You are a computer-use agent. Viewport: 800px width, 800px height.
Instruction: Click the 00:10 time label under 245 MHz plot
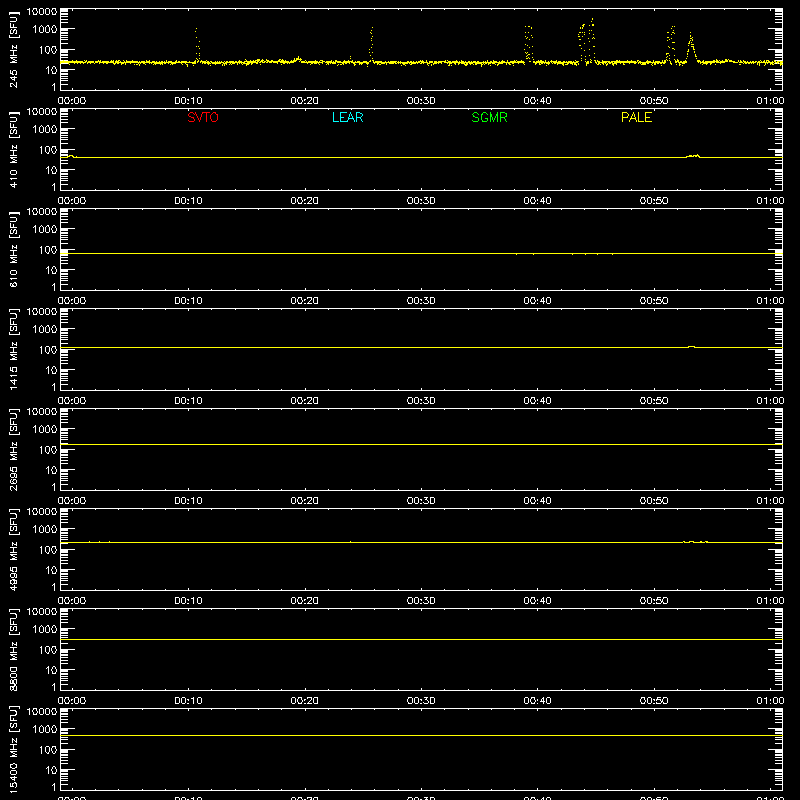click(x=188, y=101)
